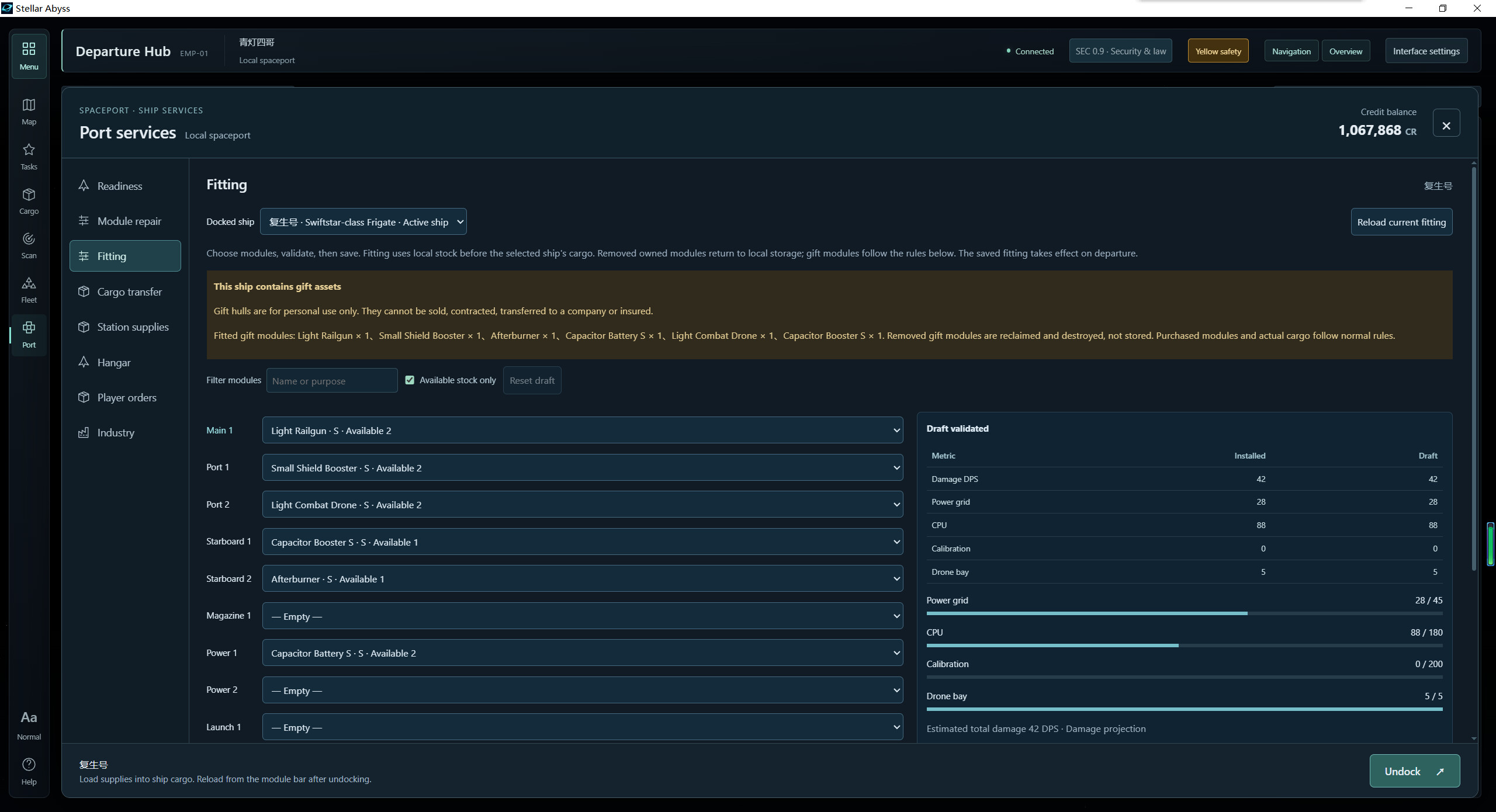The height and width of the screenshot is (812, 1496).
Task: Open SEC 0.9 Security & law
Action: pos(1121,51)
